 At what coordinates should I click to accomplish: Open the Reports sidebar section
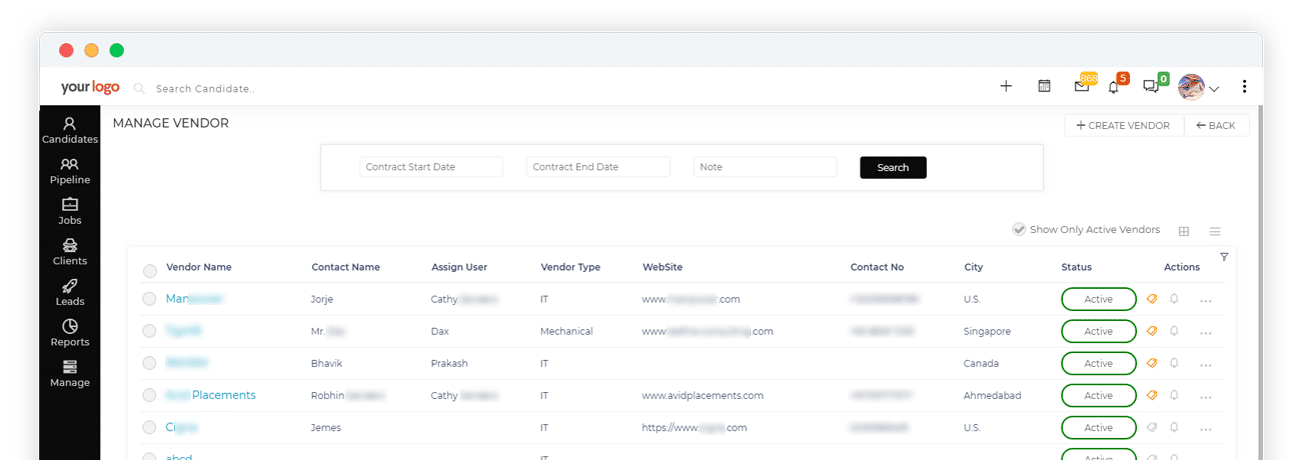pyautogui.click(x=69, y=333)
